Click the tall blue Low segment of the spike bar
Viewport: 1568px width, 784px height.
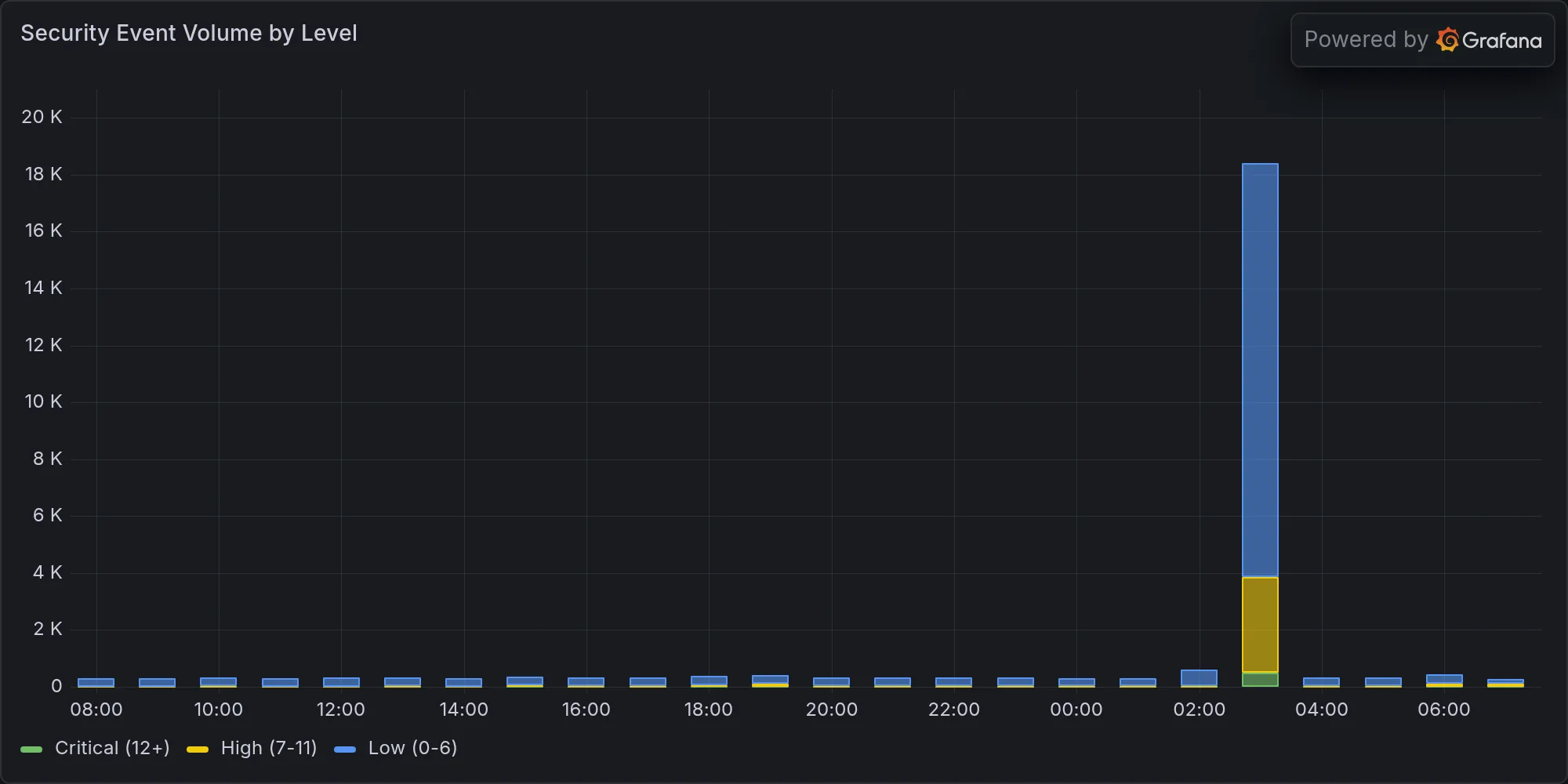pyautogui.click(x=1260, y=370)
